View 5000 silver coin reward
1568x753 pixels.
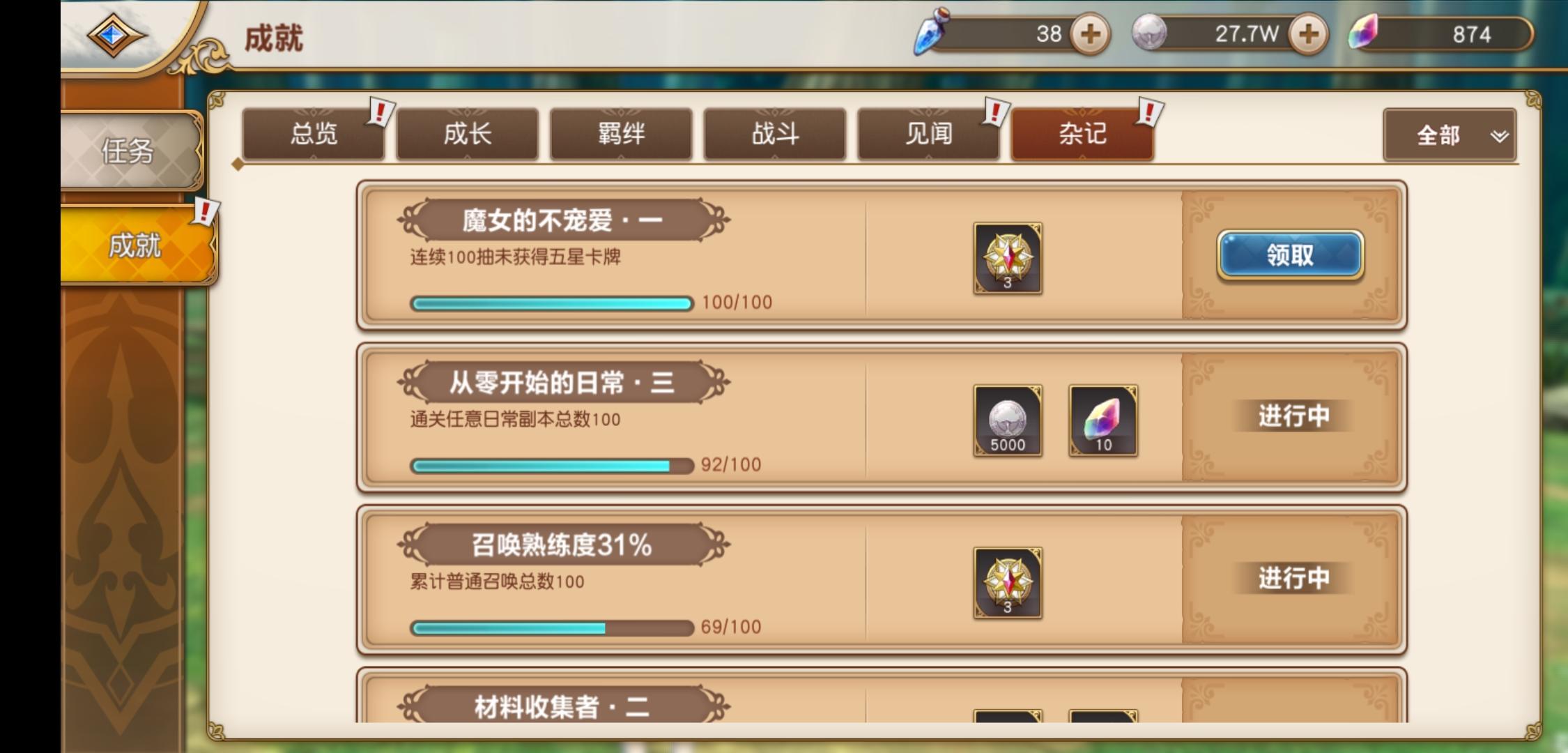click(1008, 420)
